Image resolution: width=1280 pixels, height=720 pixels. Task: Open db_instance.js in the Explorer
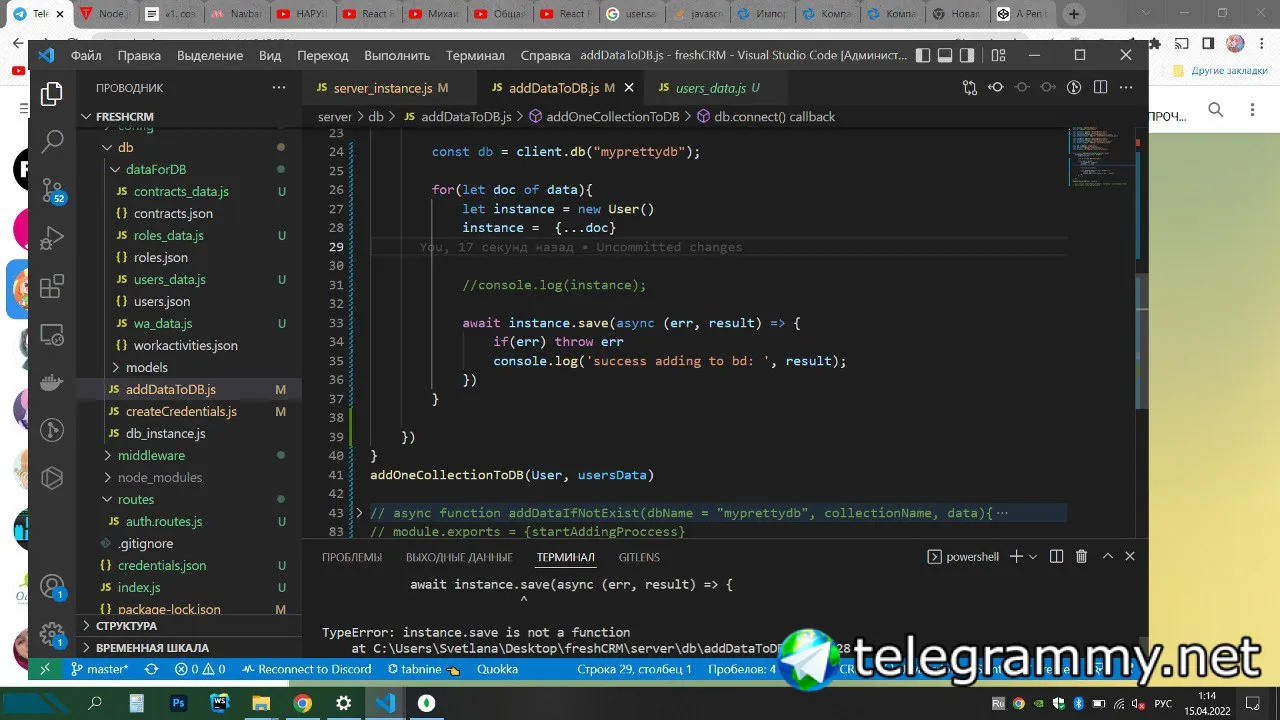[x=189, y=434]
